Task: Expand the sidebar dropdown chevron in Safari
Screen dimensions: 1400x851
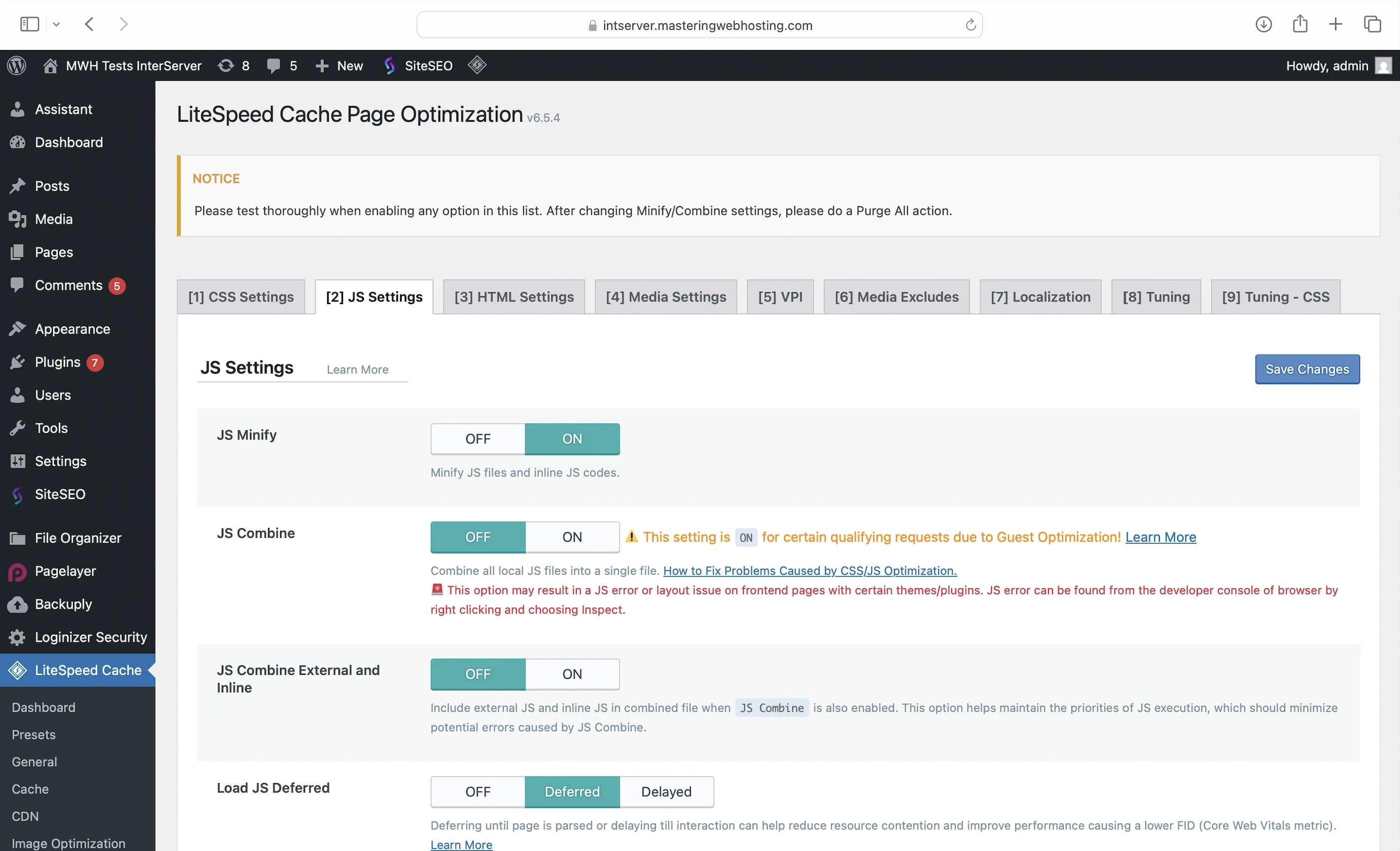Action: 56,24
